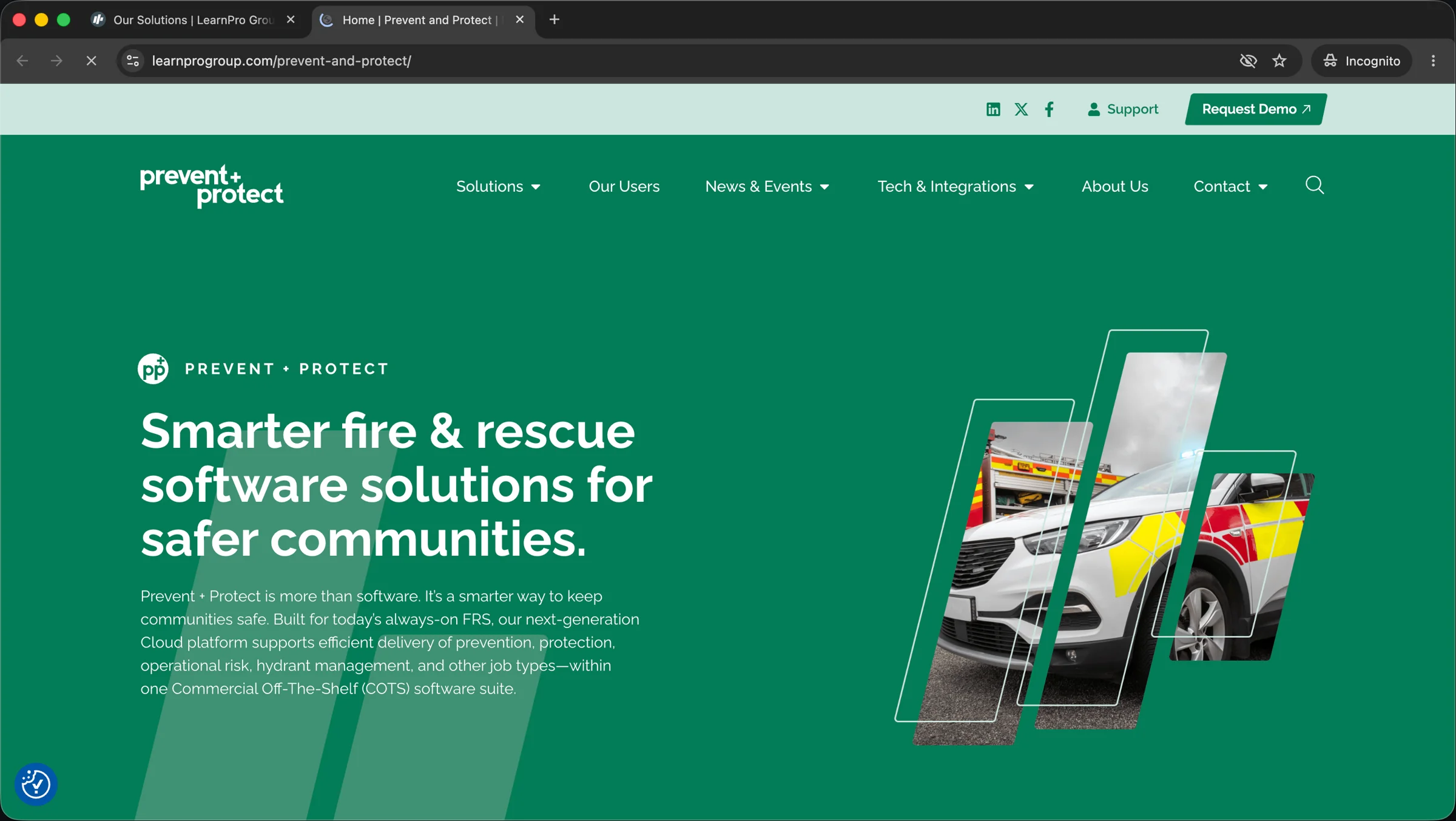Viewport: 1456px width, 821px height.
Task: Open the About Us page
Action: pyautogui.click(x=1115, y=186)
